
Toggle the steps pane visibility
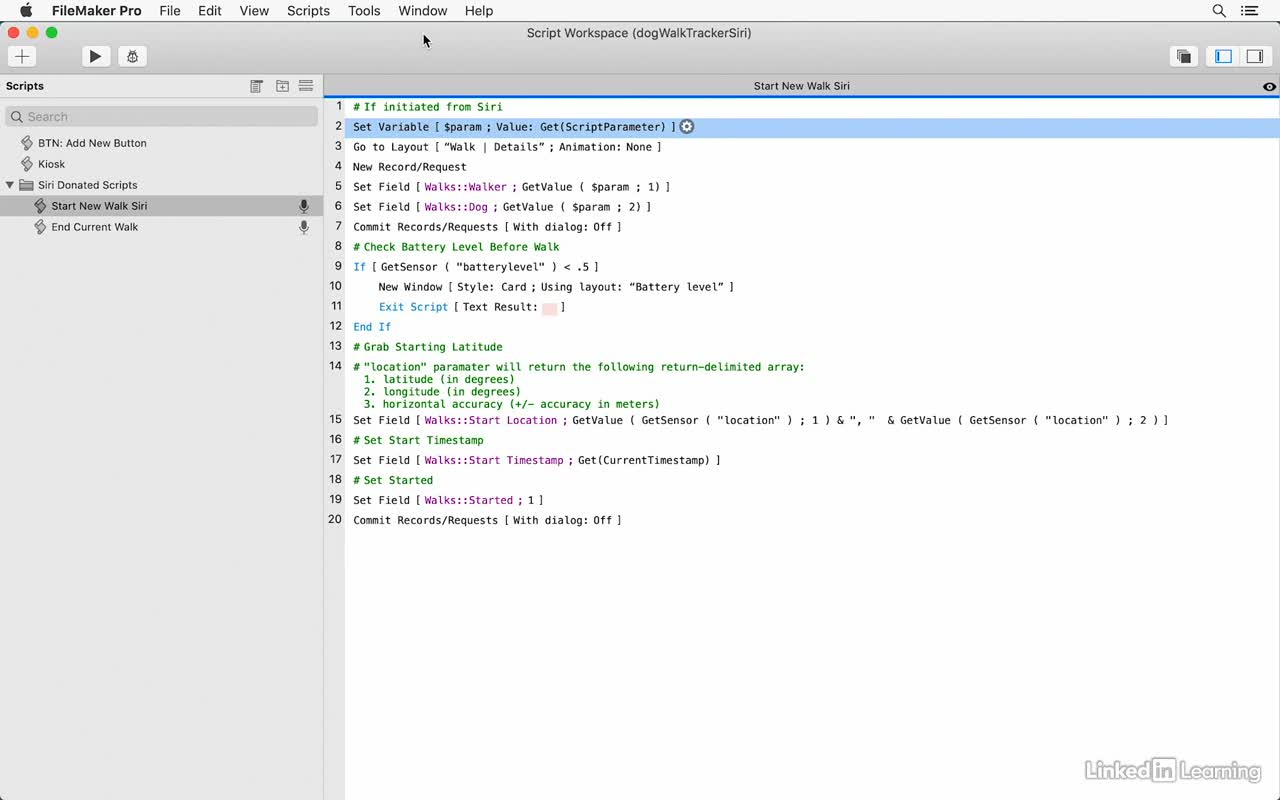pos(1254,57)
